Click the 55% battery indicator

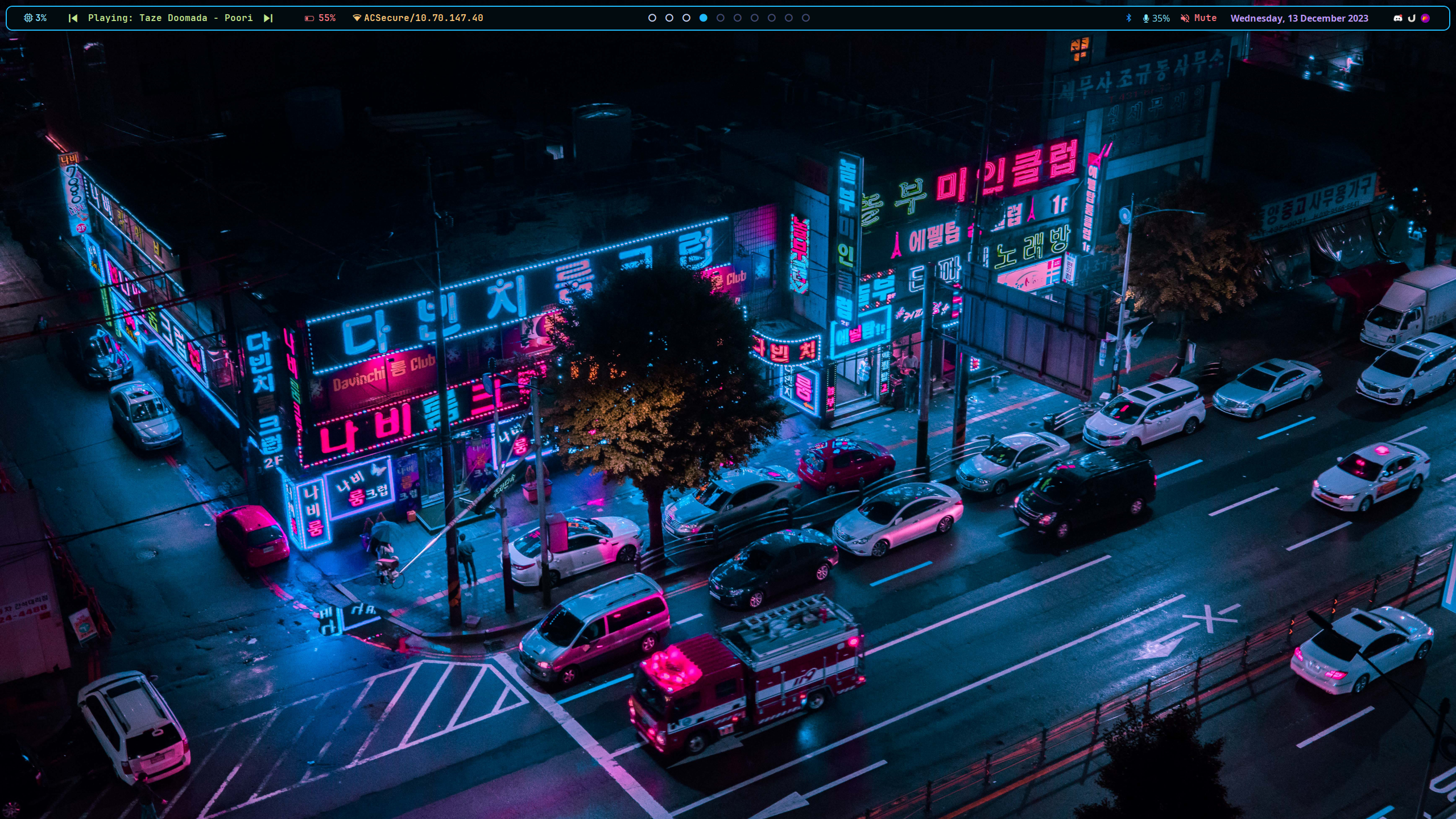click(x=320, y=18)
